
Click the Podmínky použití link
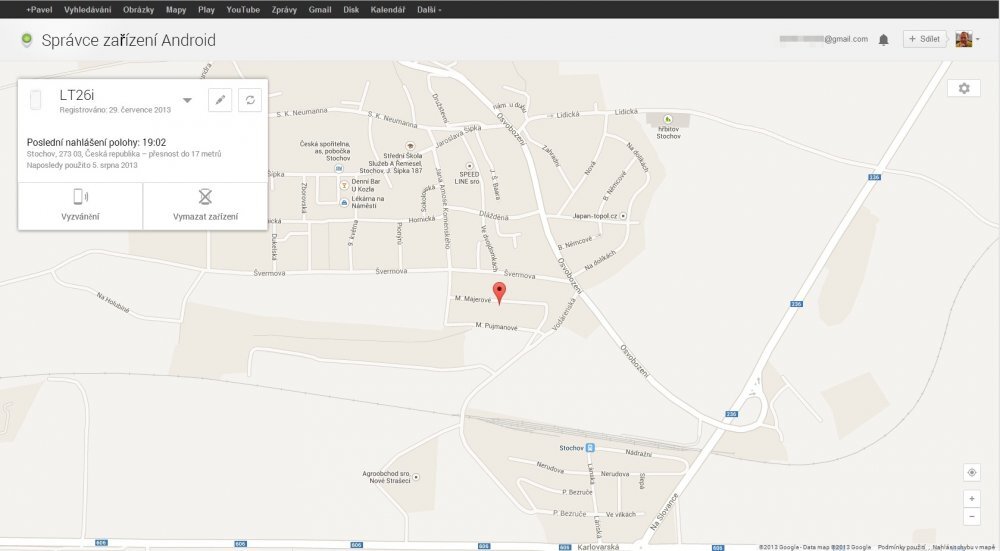click(900, 547)
